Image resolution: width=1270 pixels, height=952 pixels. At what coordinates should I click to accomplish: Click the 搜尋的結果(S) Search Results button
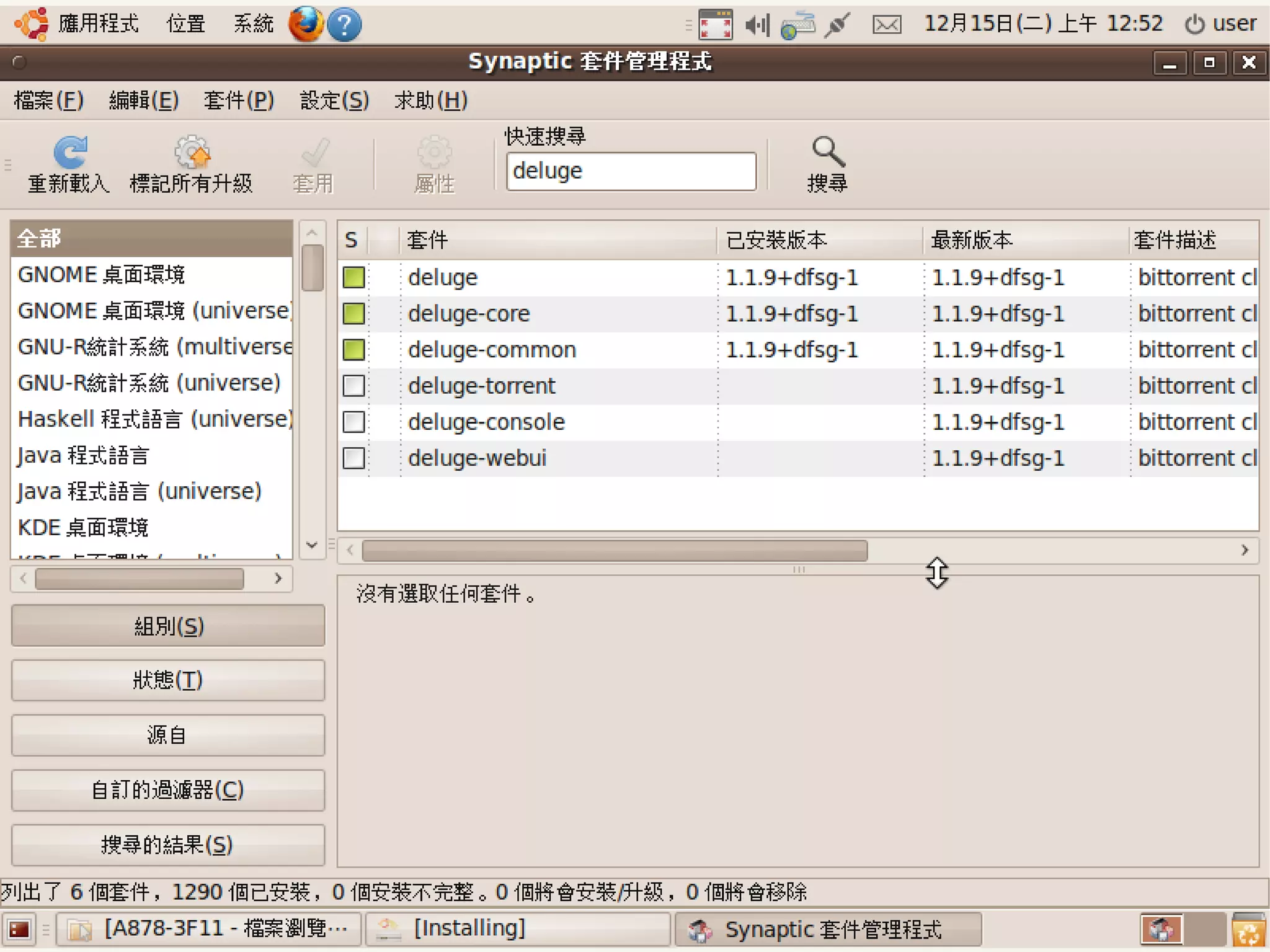point(168,845)
